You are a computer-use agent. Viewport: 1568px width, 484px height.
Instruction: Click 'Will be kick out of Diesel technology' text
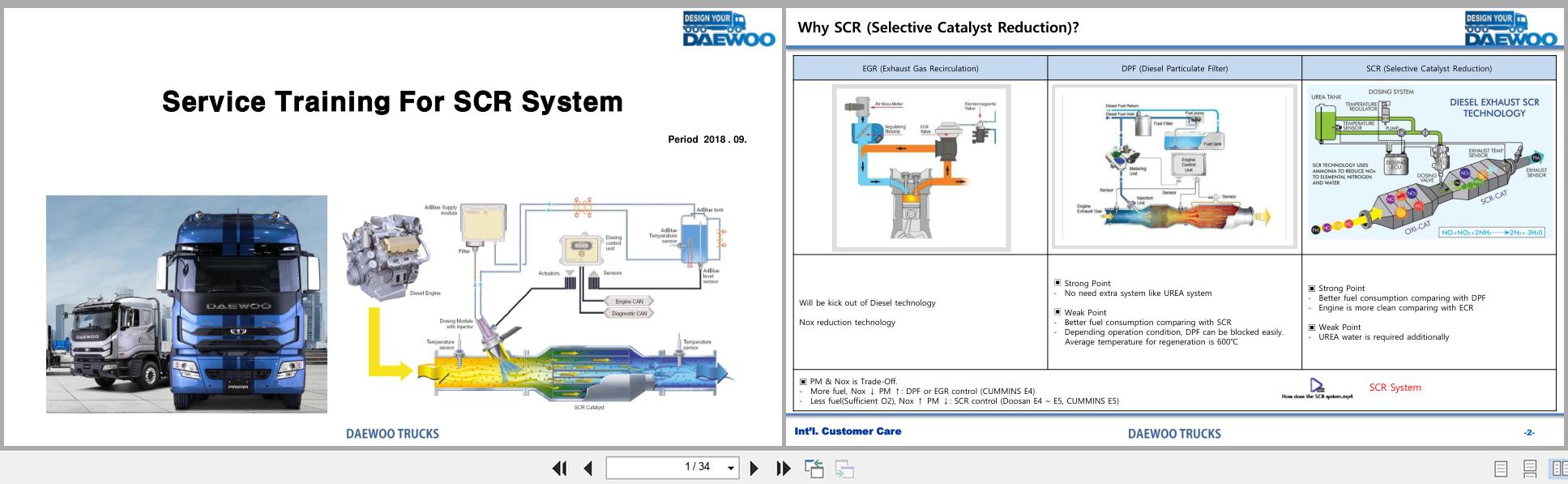(x=867, y=303)
